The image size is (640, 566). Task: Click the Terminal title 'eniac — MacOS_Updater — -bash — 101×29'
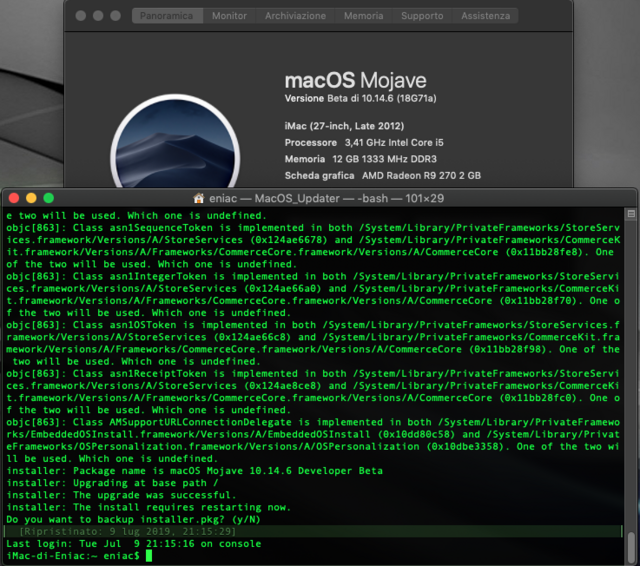tap(327, 198)
